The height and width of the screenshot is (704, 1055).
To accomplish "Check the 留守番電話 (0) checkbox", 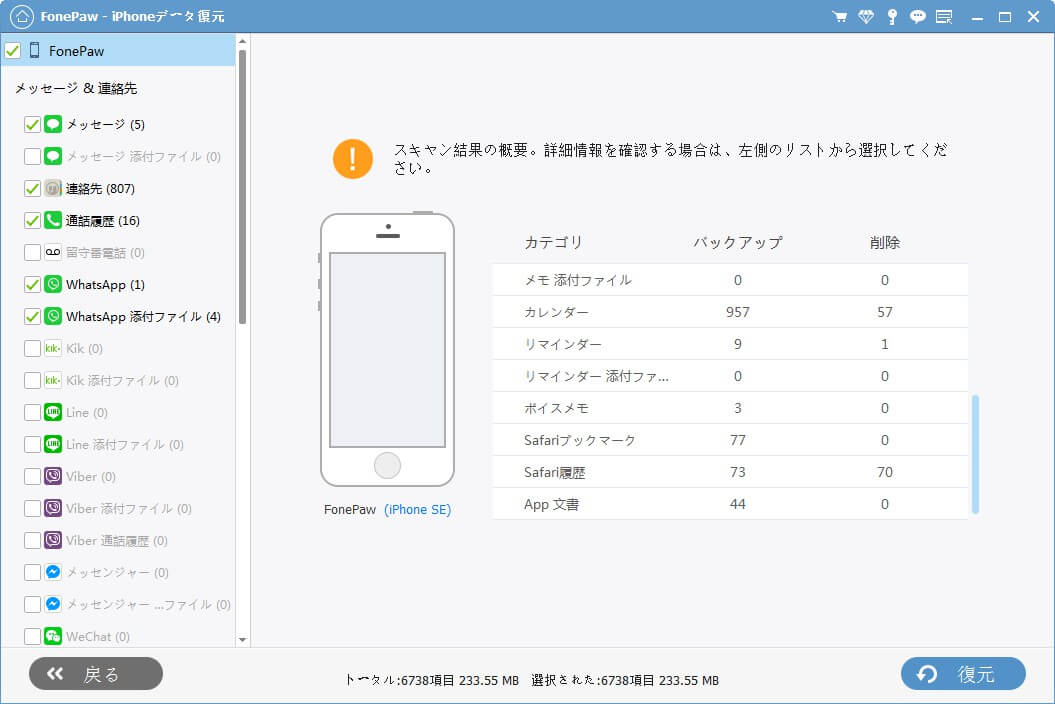I will click(32, 252).
